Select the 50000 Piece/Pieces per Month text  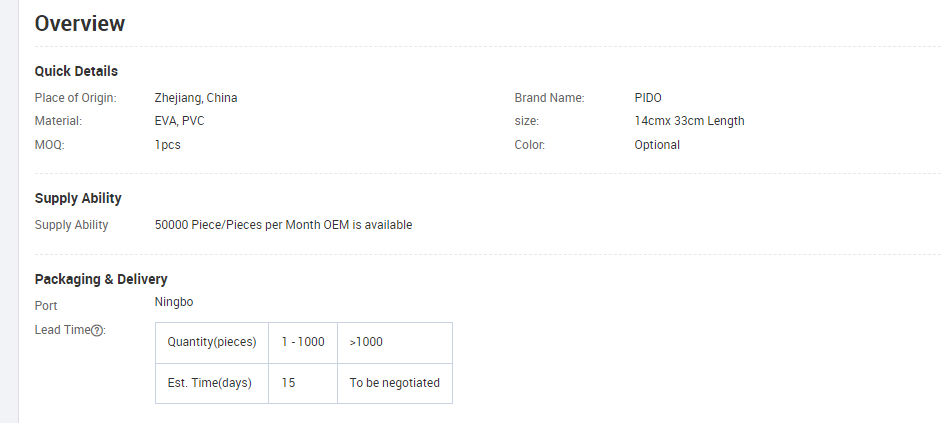pos(236,225)
